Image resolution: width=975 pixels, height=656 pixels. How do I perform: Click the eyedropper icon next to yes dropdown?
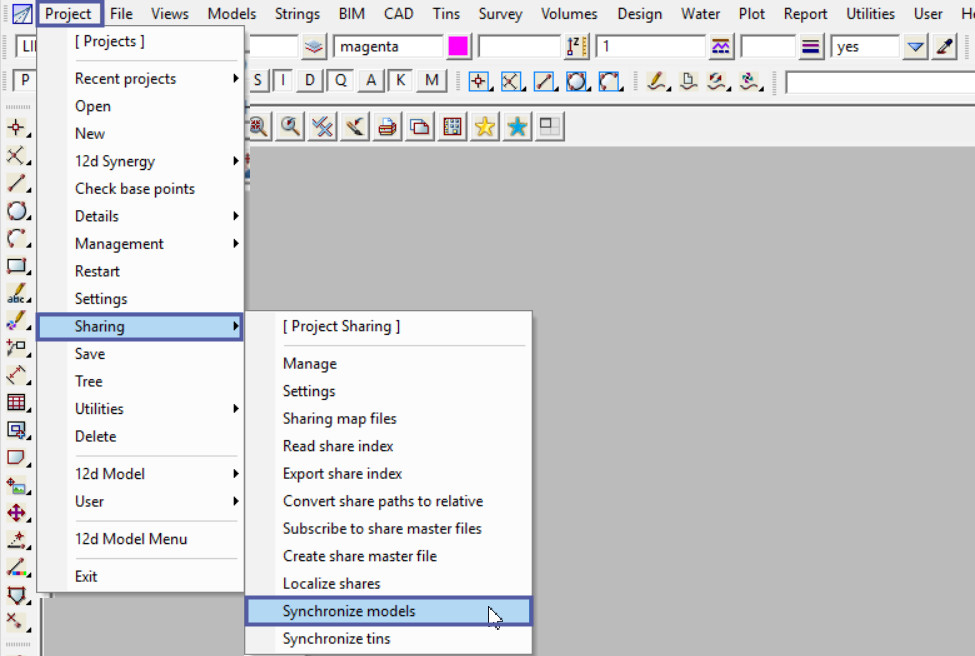[x=944, y=47]
